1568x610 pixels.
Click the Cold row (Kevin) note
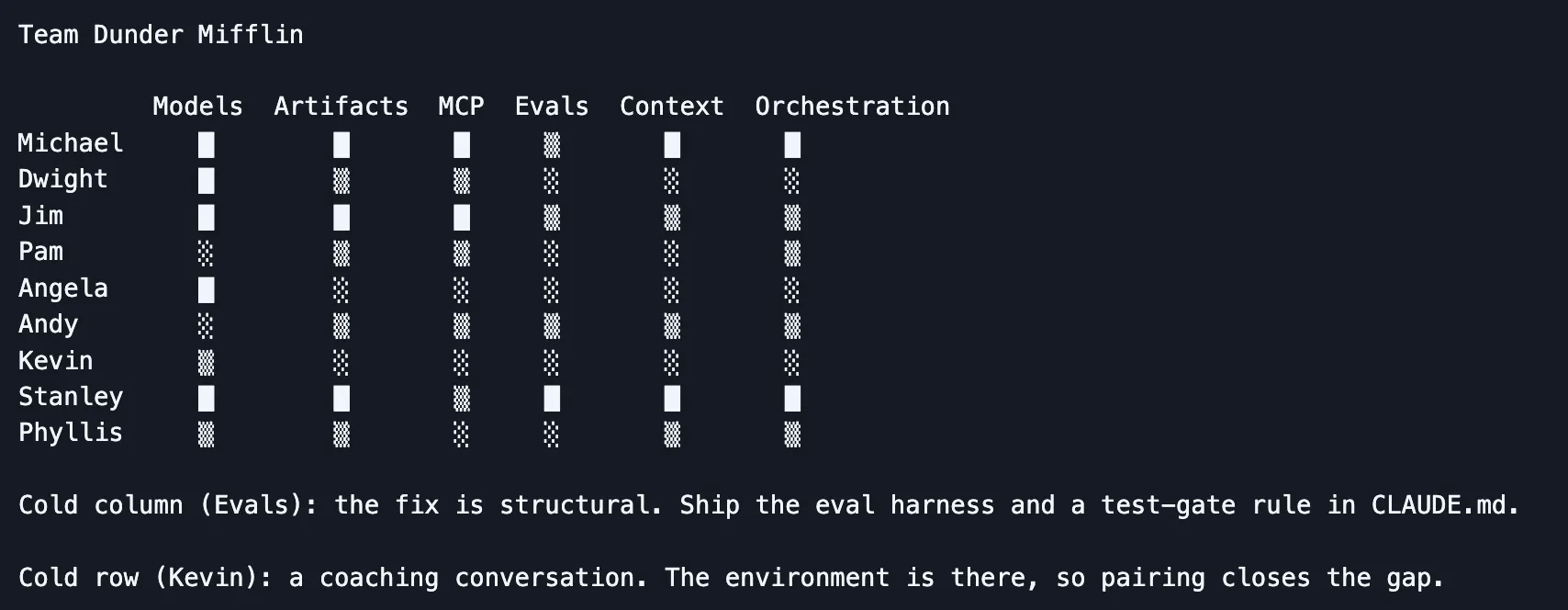732,578
